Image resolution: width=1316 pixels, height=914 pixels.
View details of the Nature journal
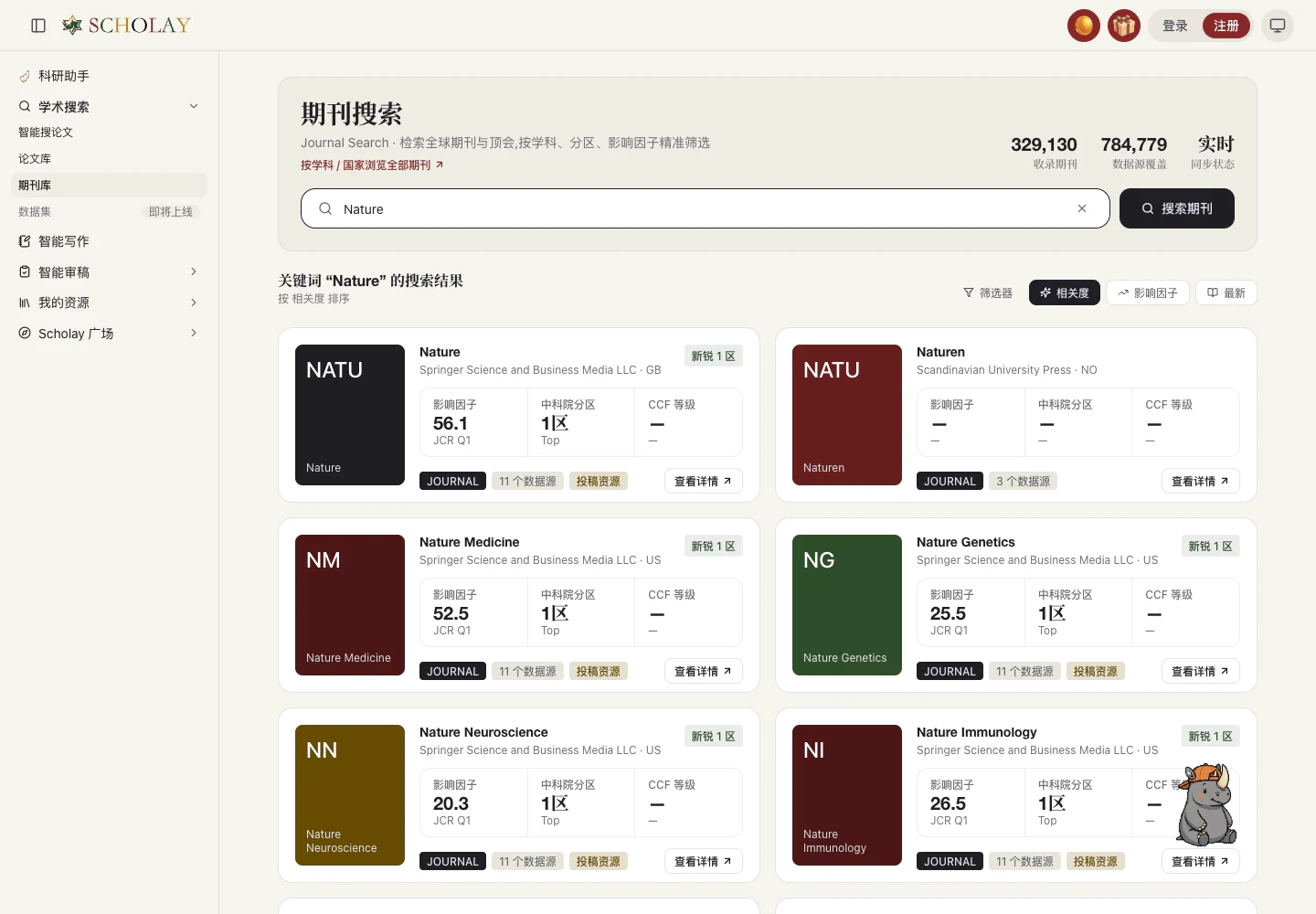click(703, 481)
